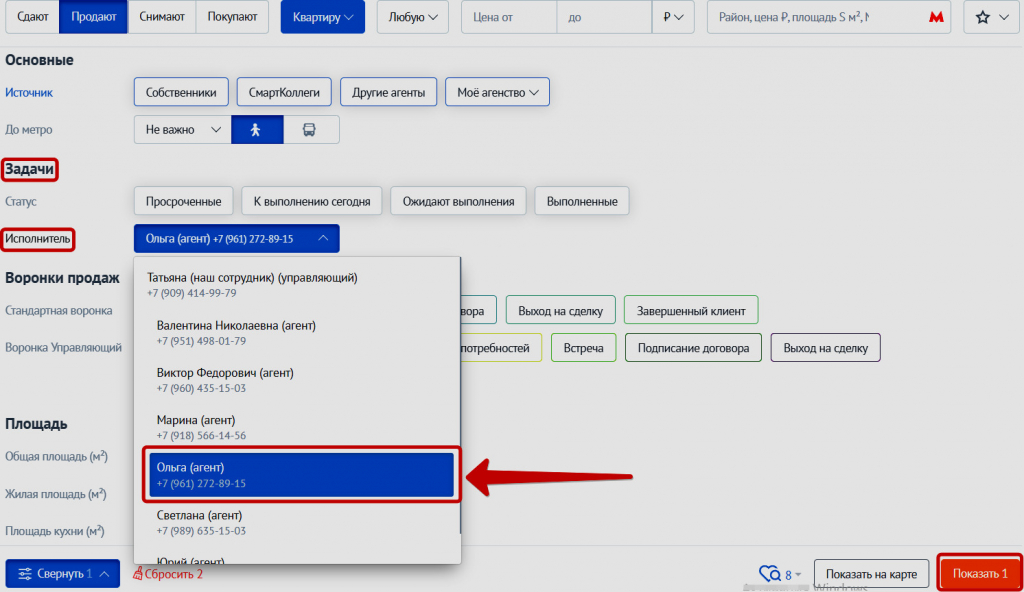This screenshot has width=1024, height=592.
Task: Switch to the Снимают tab
Action: click(161, 17)
